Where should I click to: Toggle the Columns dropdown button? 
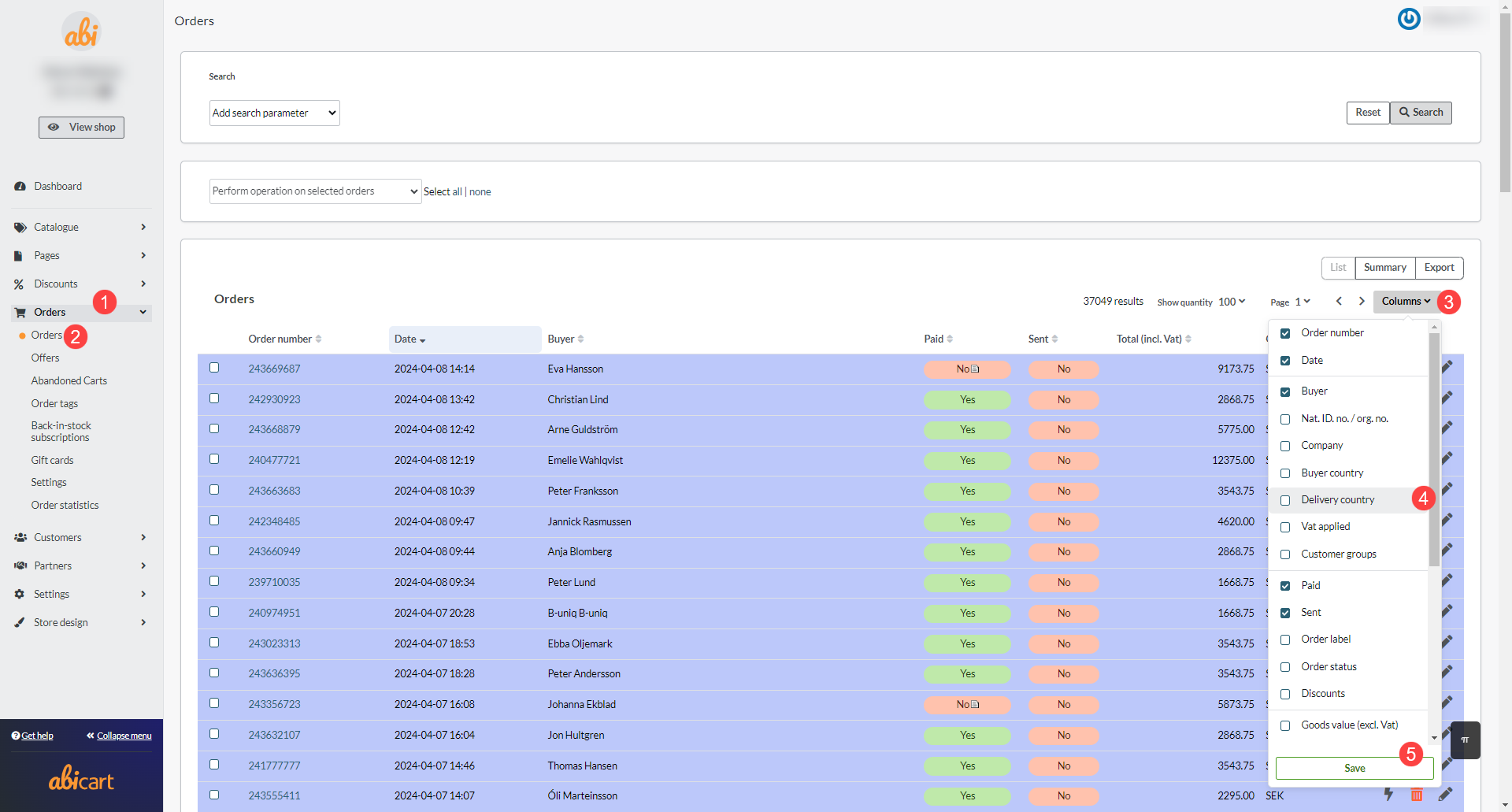(x=1406, y=302)
